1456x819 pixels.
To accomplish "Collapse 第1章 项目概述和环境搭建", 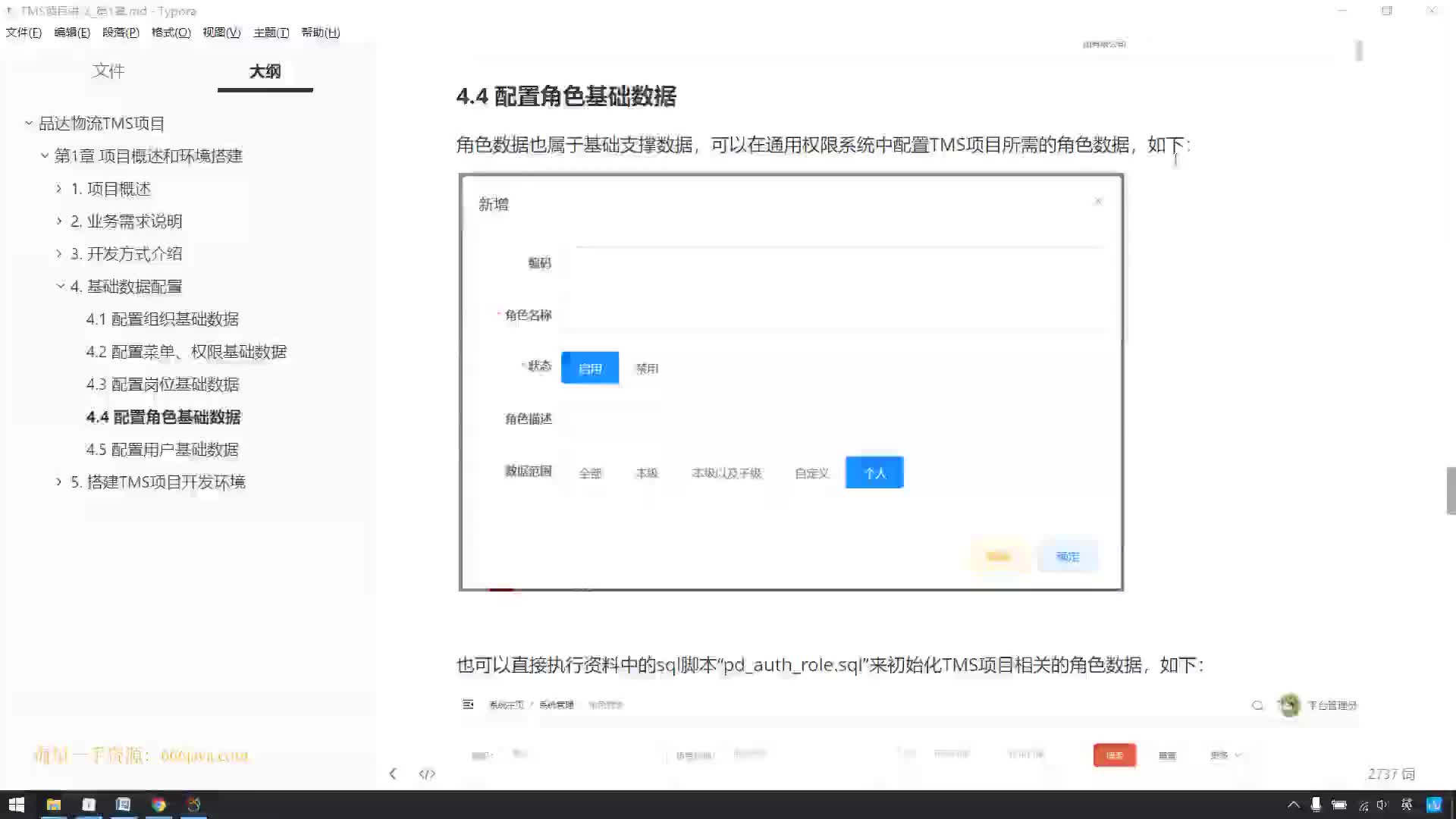I will [x=44, y=155].
